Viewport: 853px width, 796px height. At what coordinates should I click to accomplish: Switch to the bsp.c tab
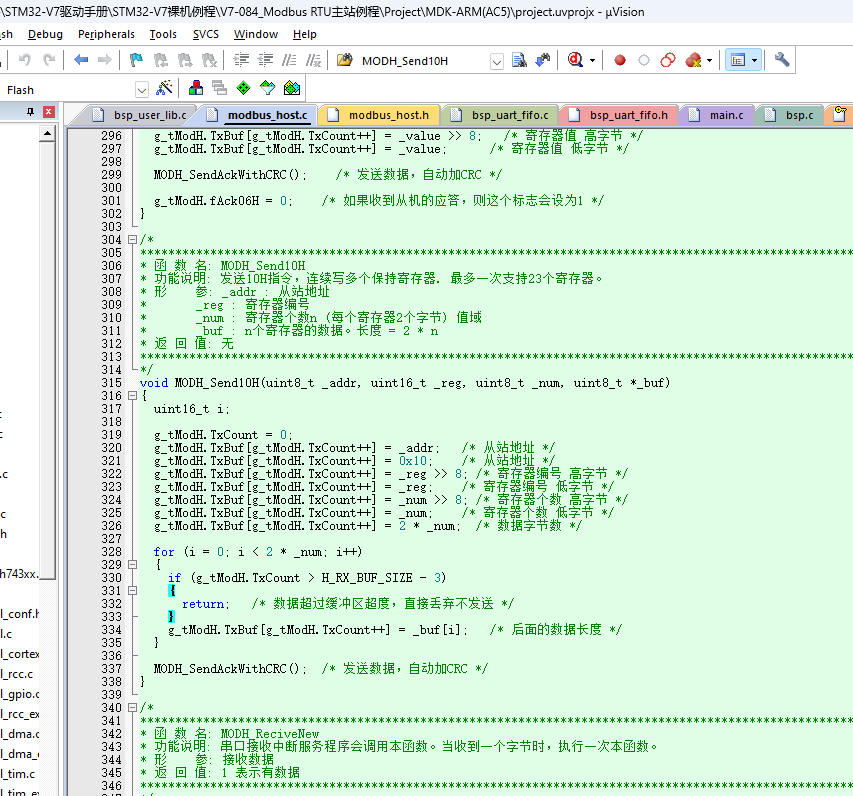[x=790, y=115]
